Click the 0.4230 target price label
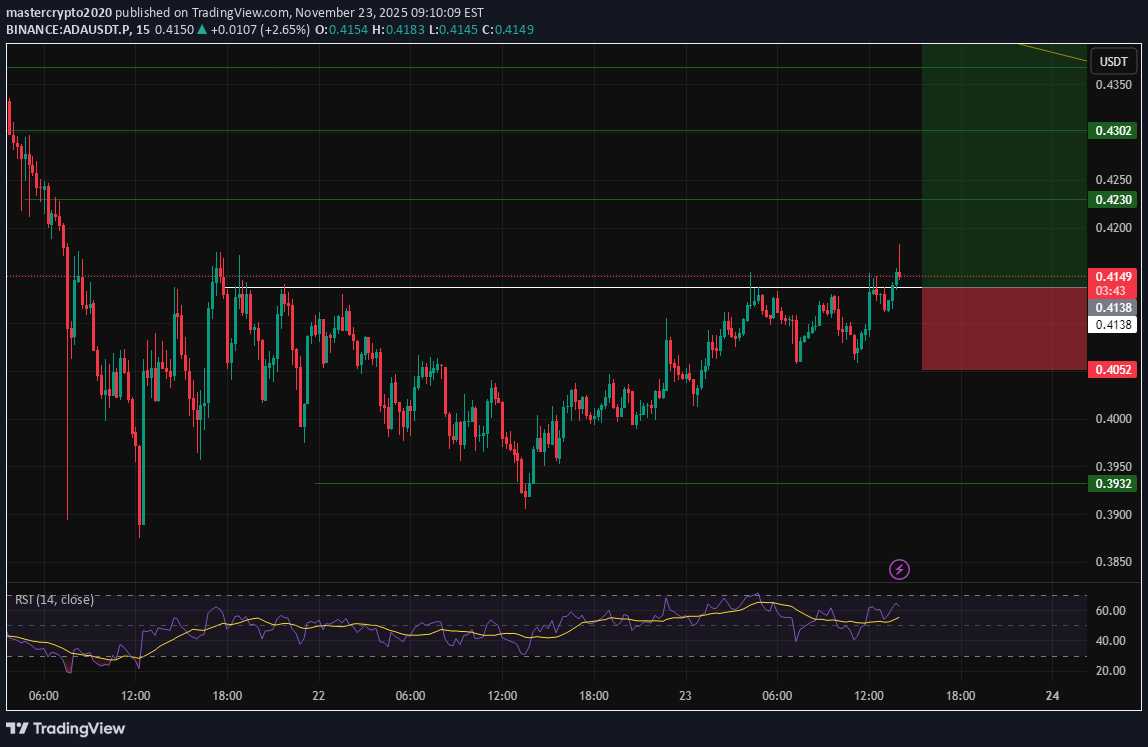Viewport: 1148px width, 747px height. click(x=1113, y=200)
